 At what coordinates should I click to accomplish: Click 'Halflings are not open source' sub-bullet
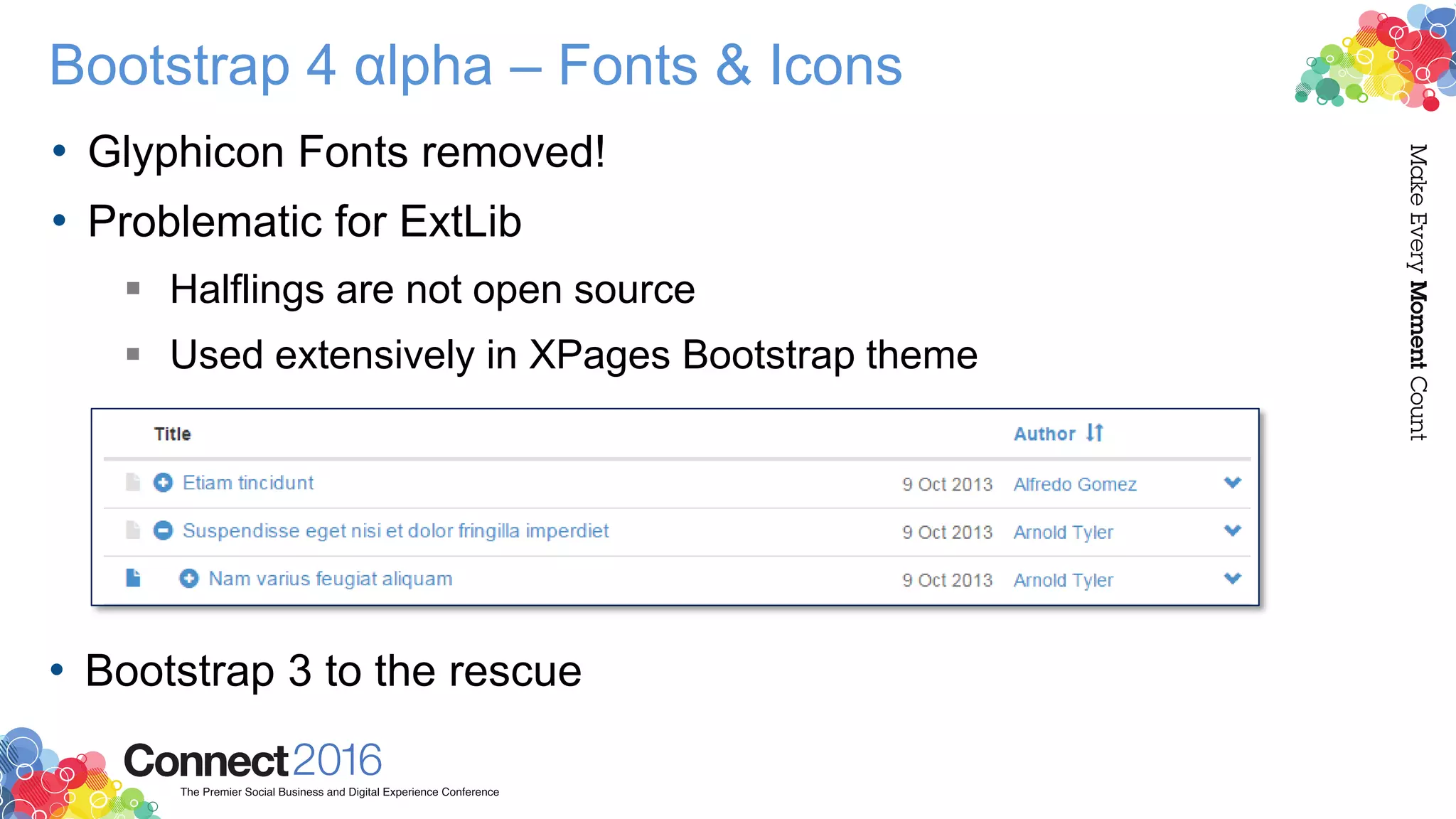pos(432,290)
